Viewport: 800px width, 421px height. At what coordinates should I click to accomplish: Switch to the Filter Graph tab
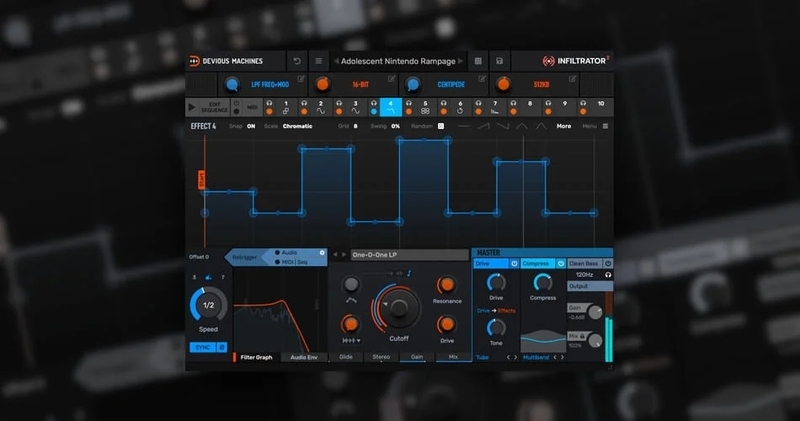(256, 357)
